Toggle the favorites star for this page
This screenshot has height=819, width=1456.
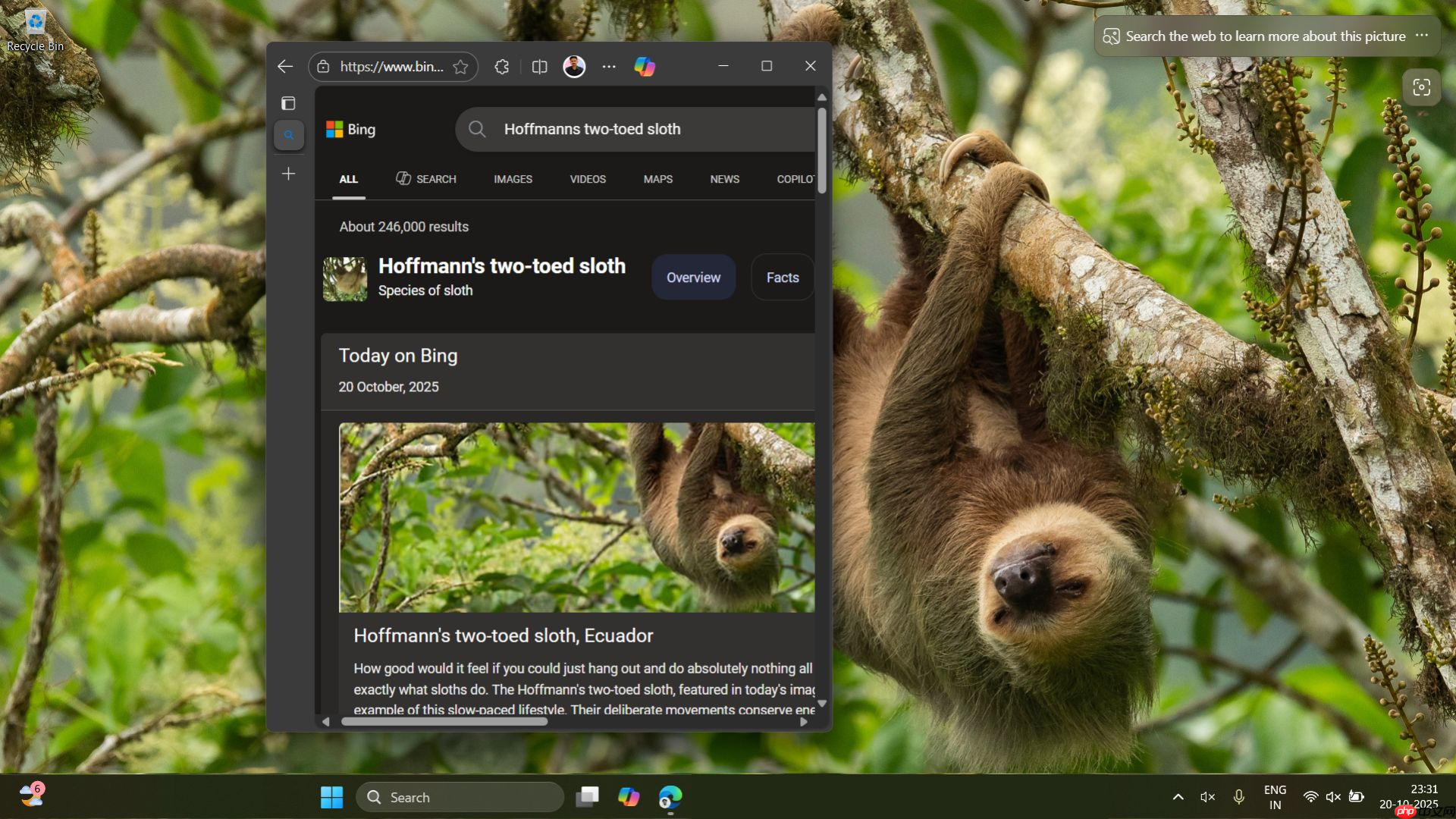[x=461, y=67]
